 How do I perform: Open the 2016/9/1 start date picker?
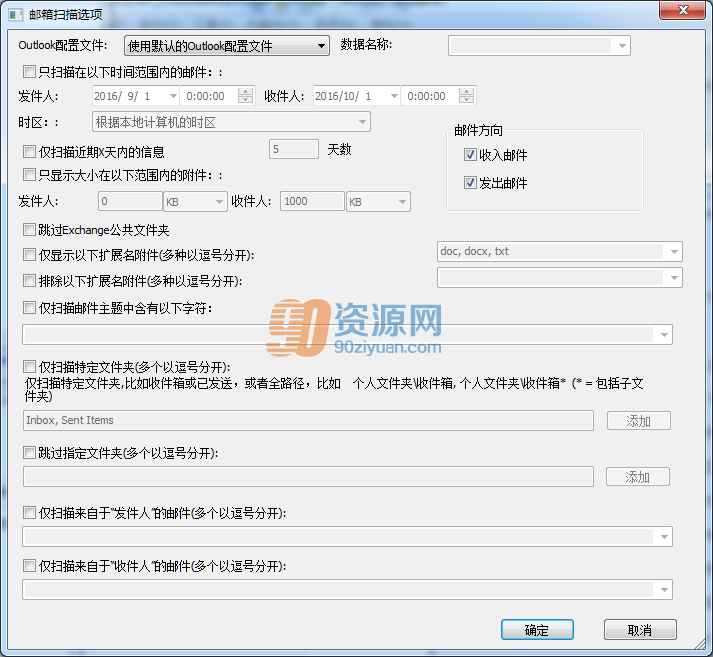point(173,96)
